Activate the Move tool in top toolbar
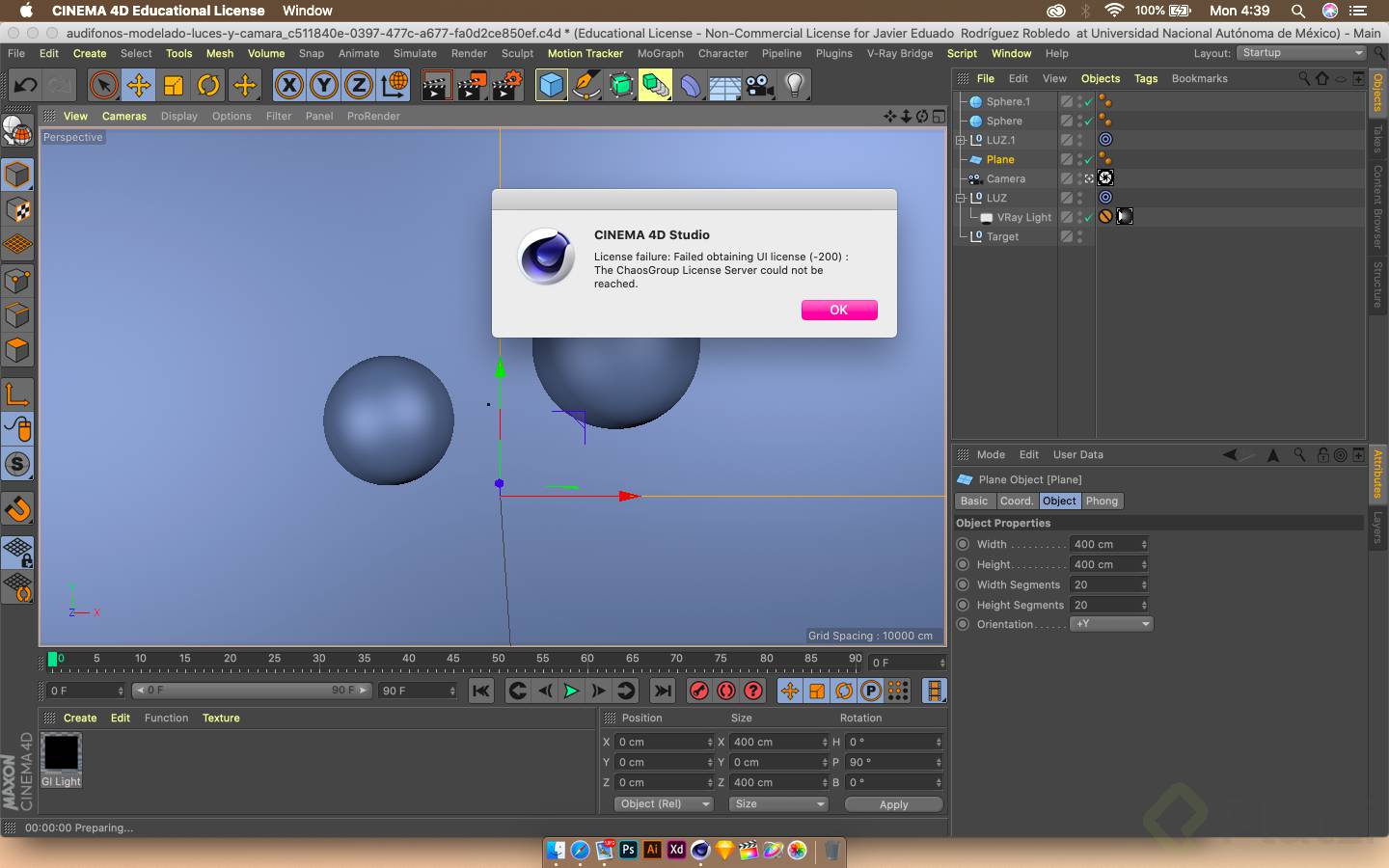This screenshot has width=1389, height=868. click(x=139, y=86)
